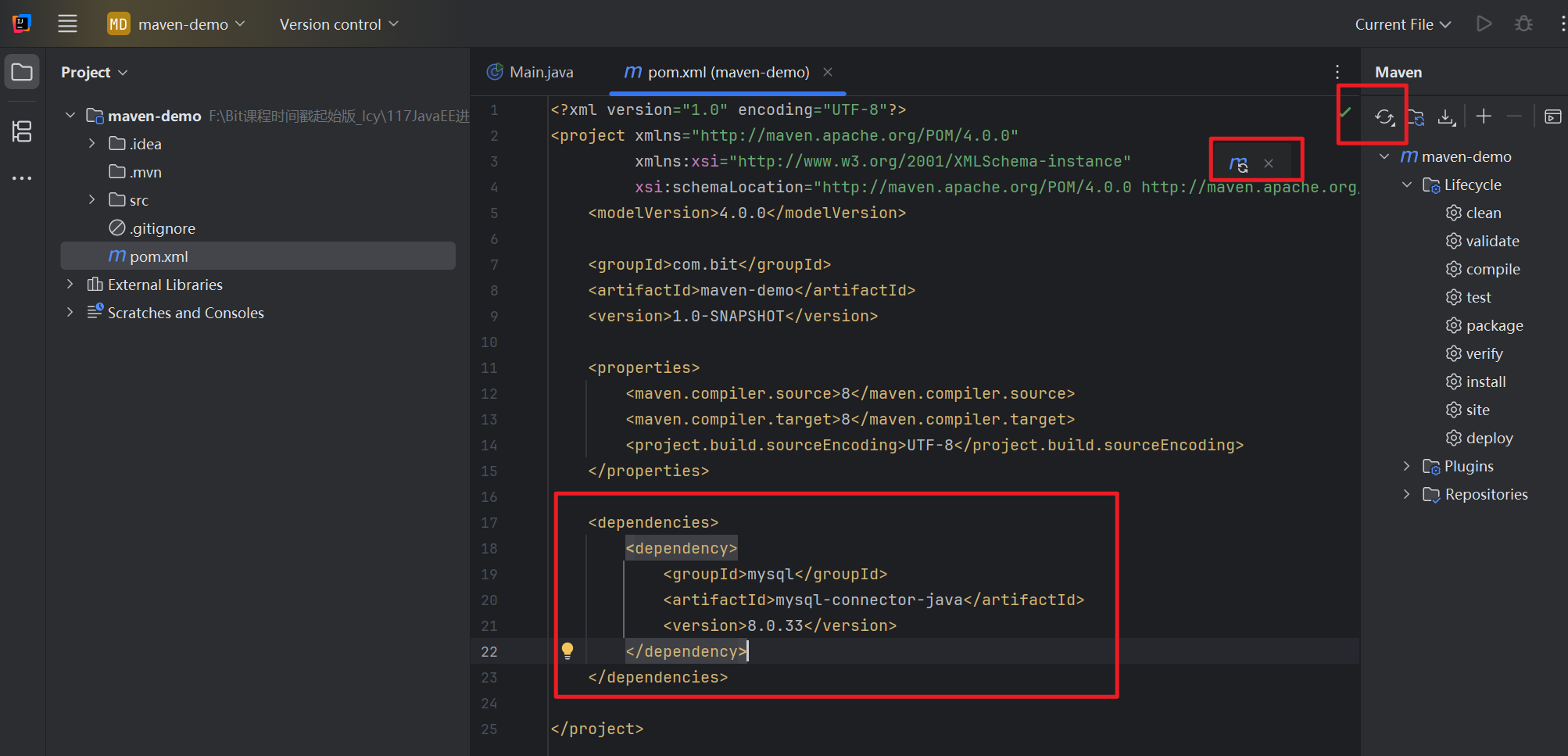Close the pom.xml editor tab
Viewport: 1568px width, 756px height.
coord(828,72)
